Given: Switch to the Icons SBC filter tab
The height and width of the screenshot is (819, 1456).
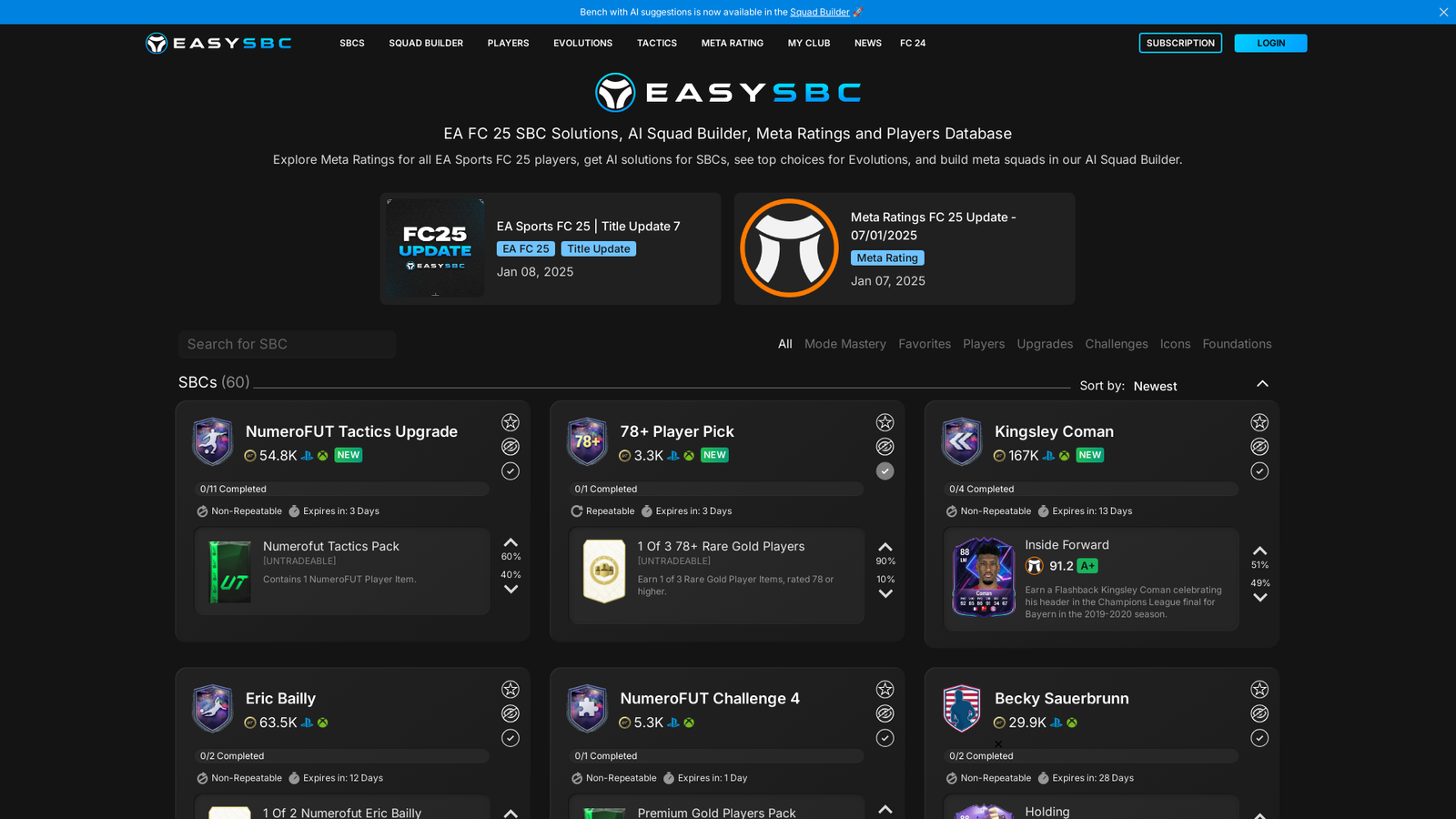Looking at the screenshot, I should 1175,344.
